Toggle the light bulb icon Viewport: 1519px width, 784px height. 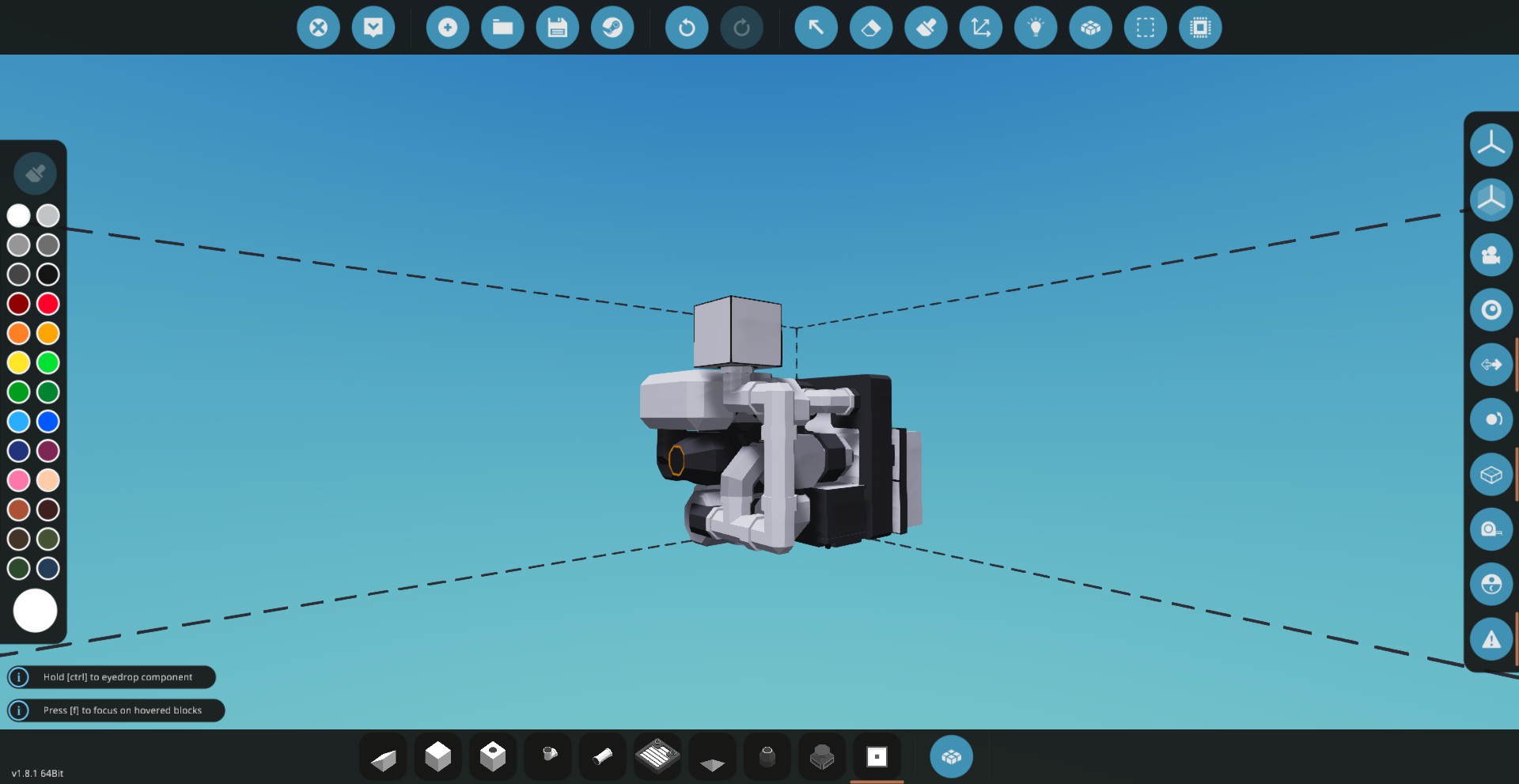tap(1036, 28)
